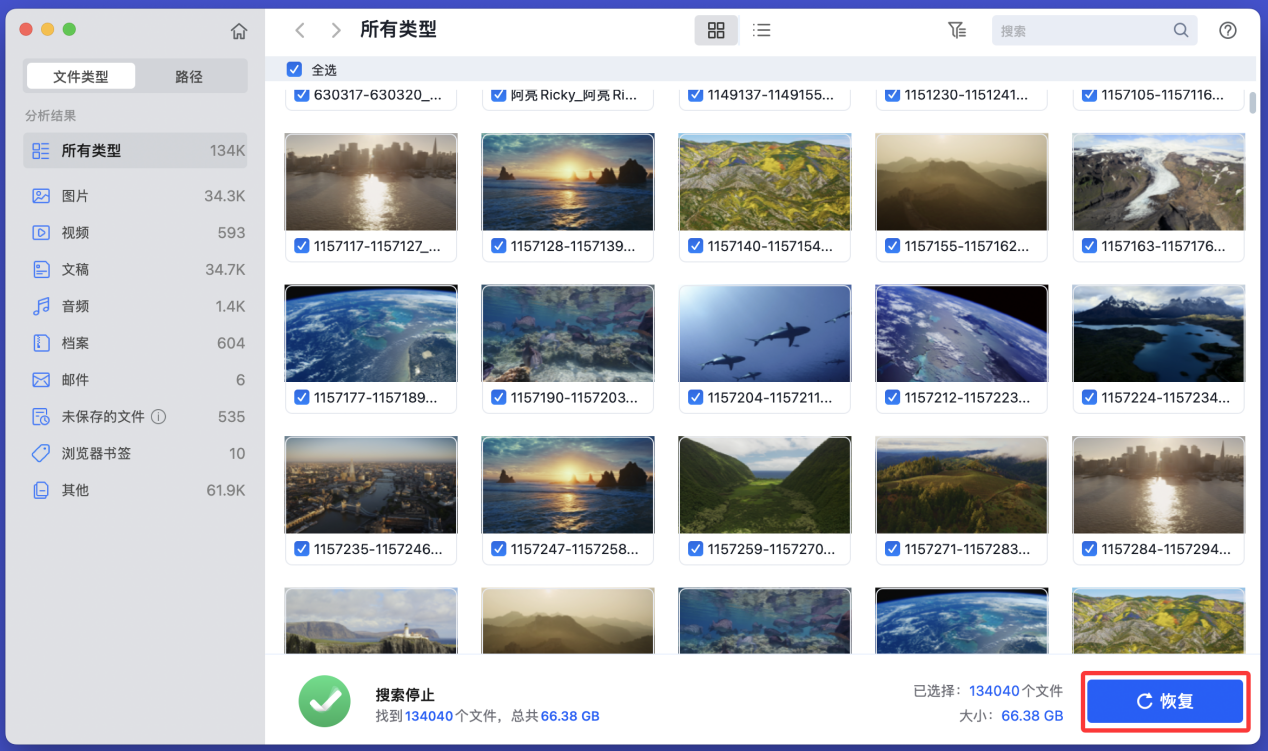
Task: Uncheck the 1157204-1157211 shark video thumbnail
Action: (x=695, y=397)
